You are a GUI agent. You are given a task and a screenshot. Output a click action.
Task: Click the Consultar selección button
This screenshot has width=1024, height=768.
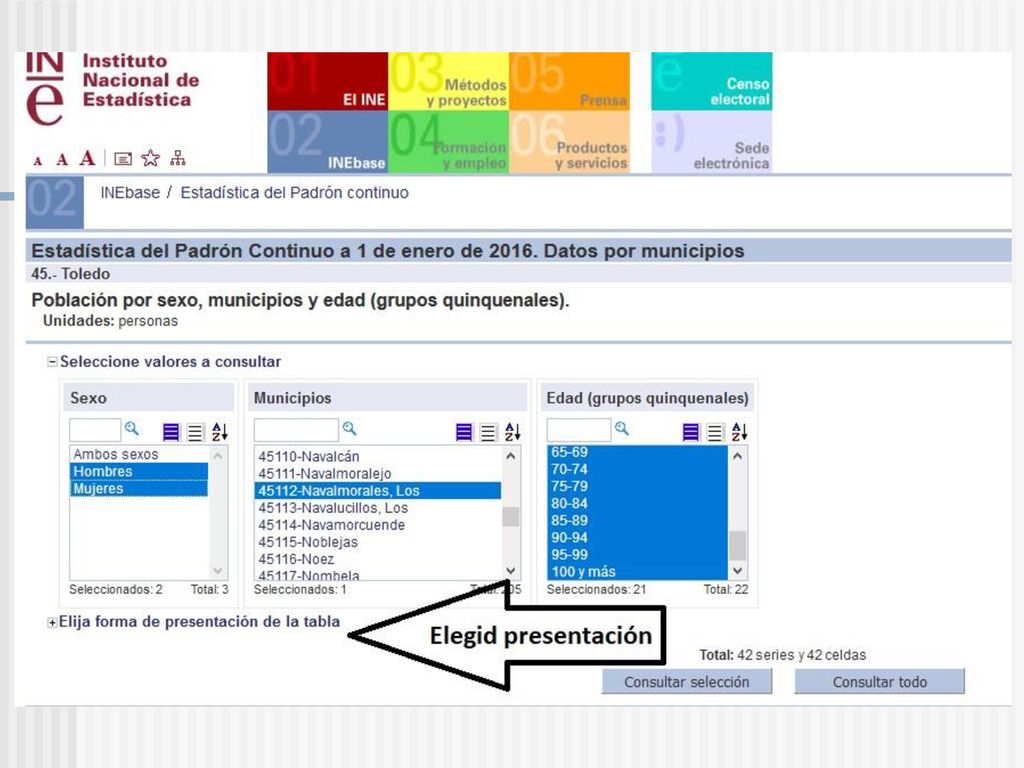point(686,682)
